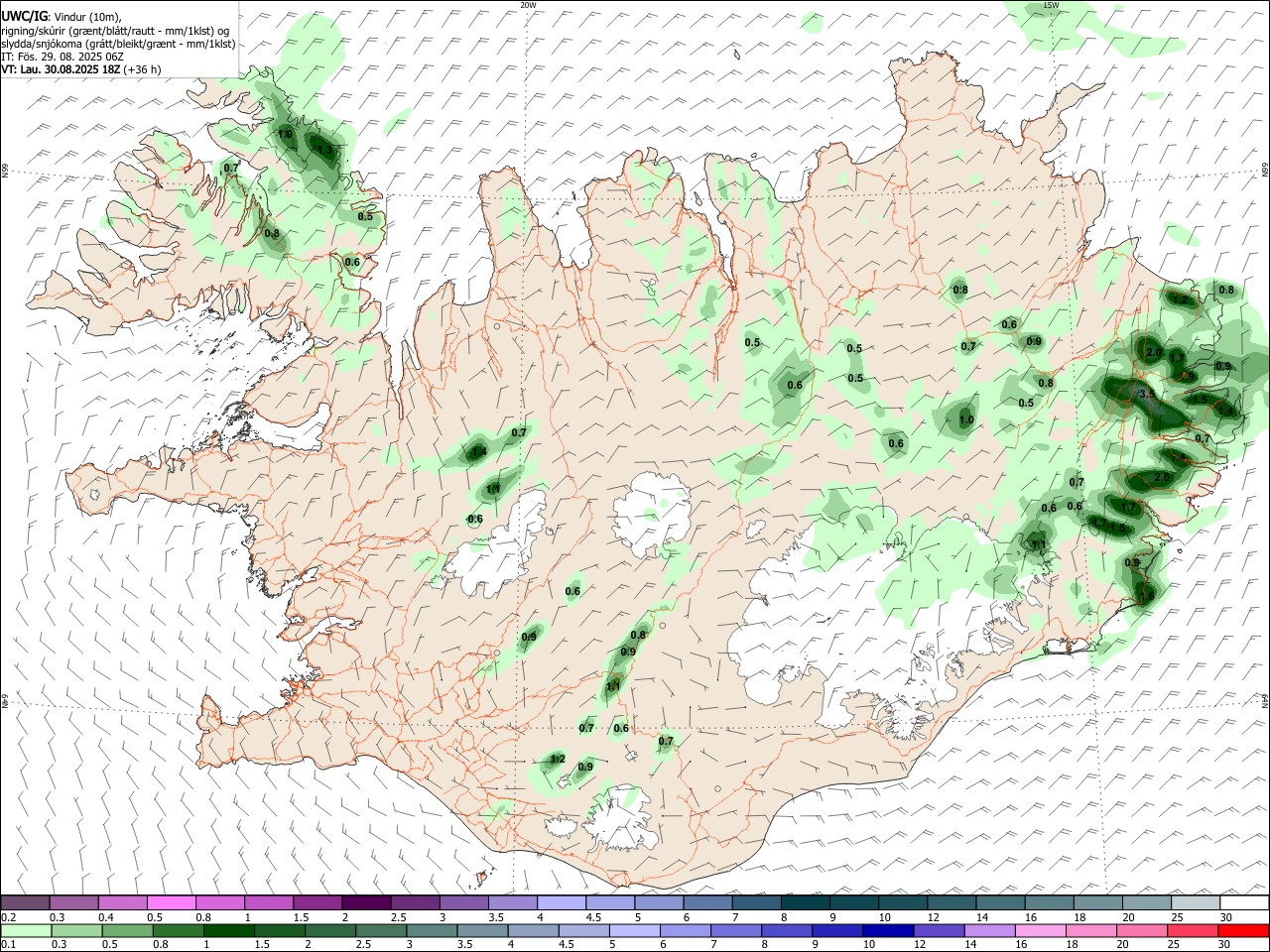Click the pale gray 25 swatch in snow legend
This screenshot has height=952, width=1270.
1195,902
